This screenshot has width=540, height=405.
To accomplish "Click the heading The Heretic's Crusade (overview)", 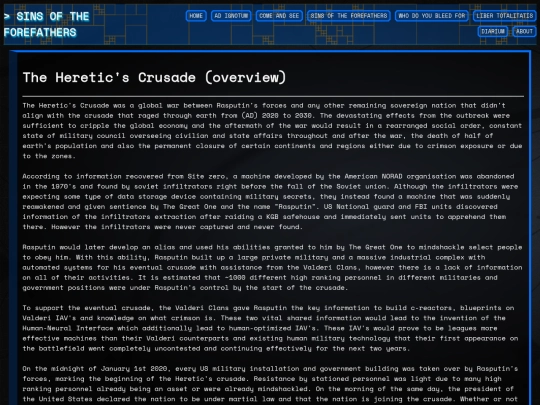I will (x=154, y=77).
